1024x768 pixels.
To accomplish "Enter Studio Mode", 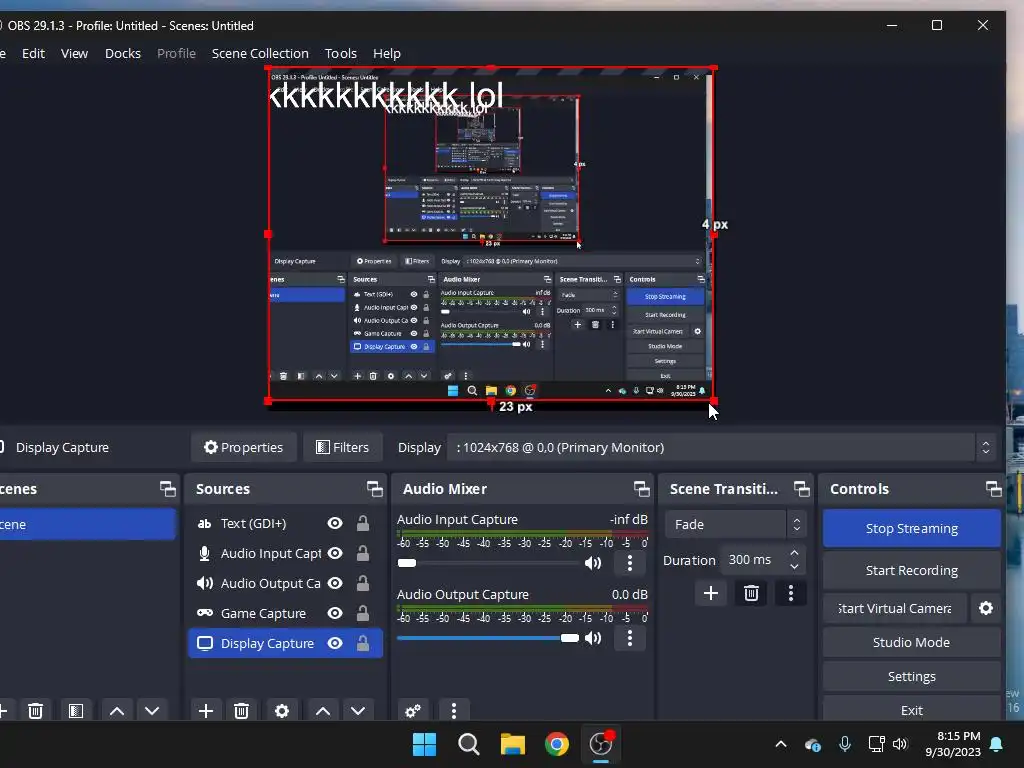I will [x=912, y=643].
